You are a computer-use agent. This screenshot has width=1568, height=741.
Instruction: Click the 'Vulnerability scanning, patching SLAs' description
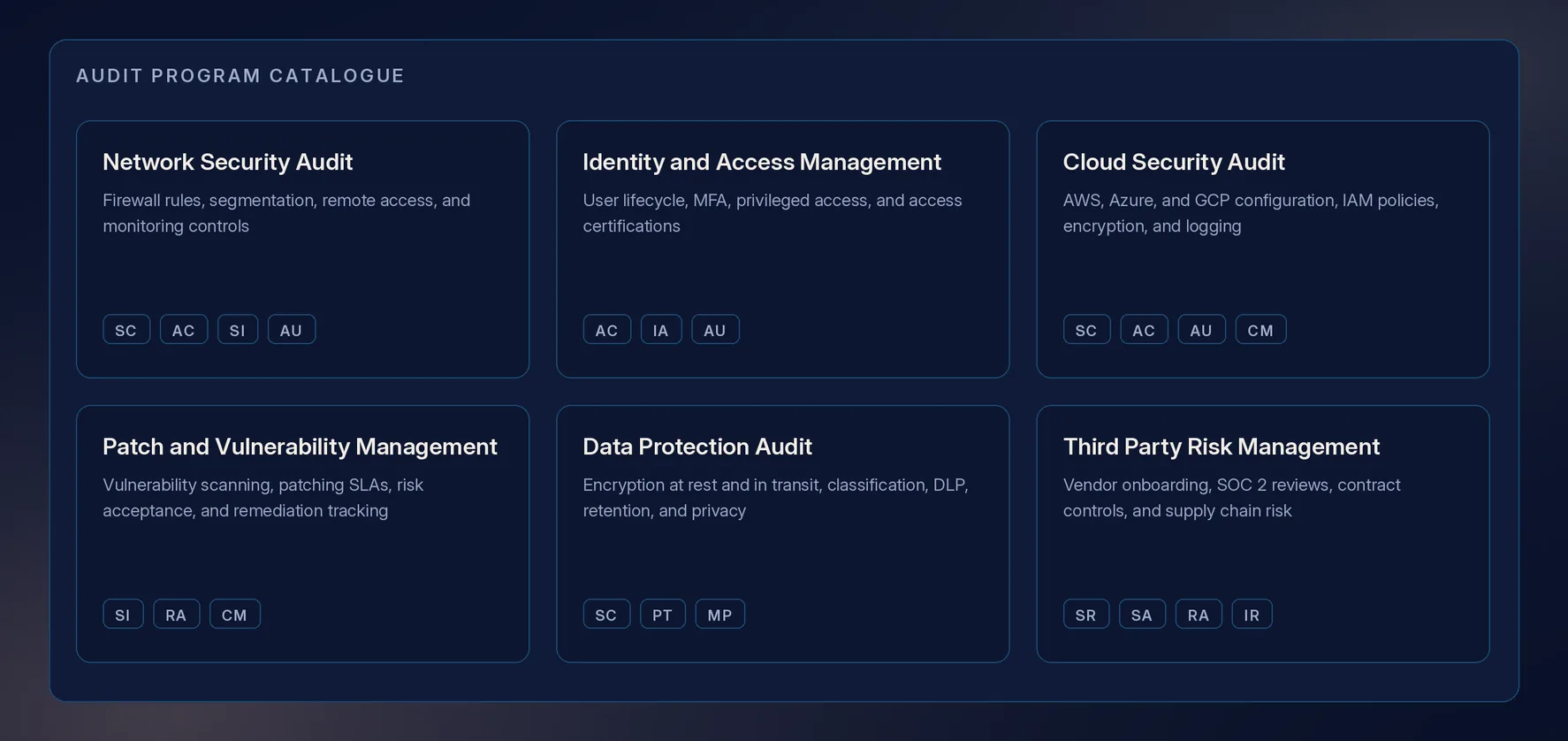(263, 498)
